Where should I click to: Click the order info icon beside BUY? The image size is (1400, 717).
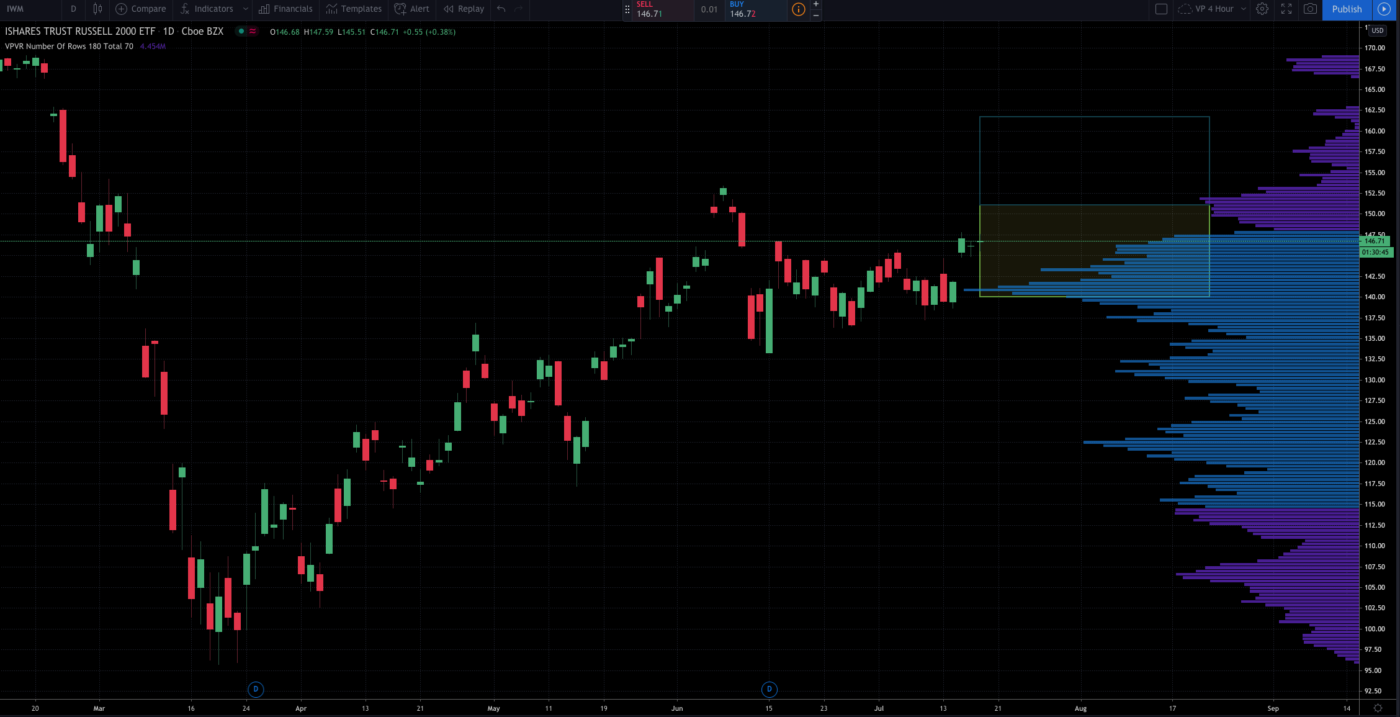coord(798,9)
